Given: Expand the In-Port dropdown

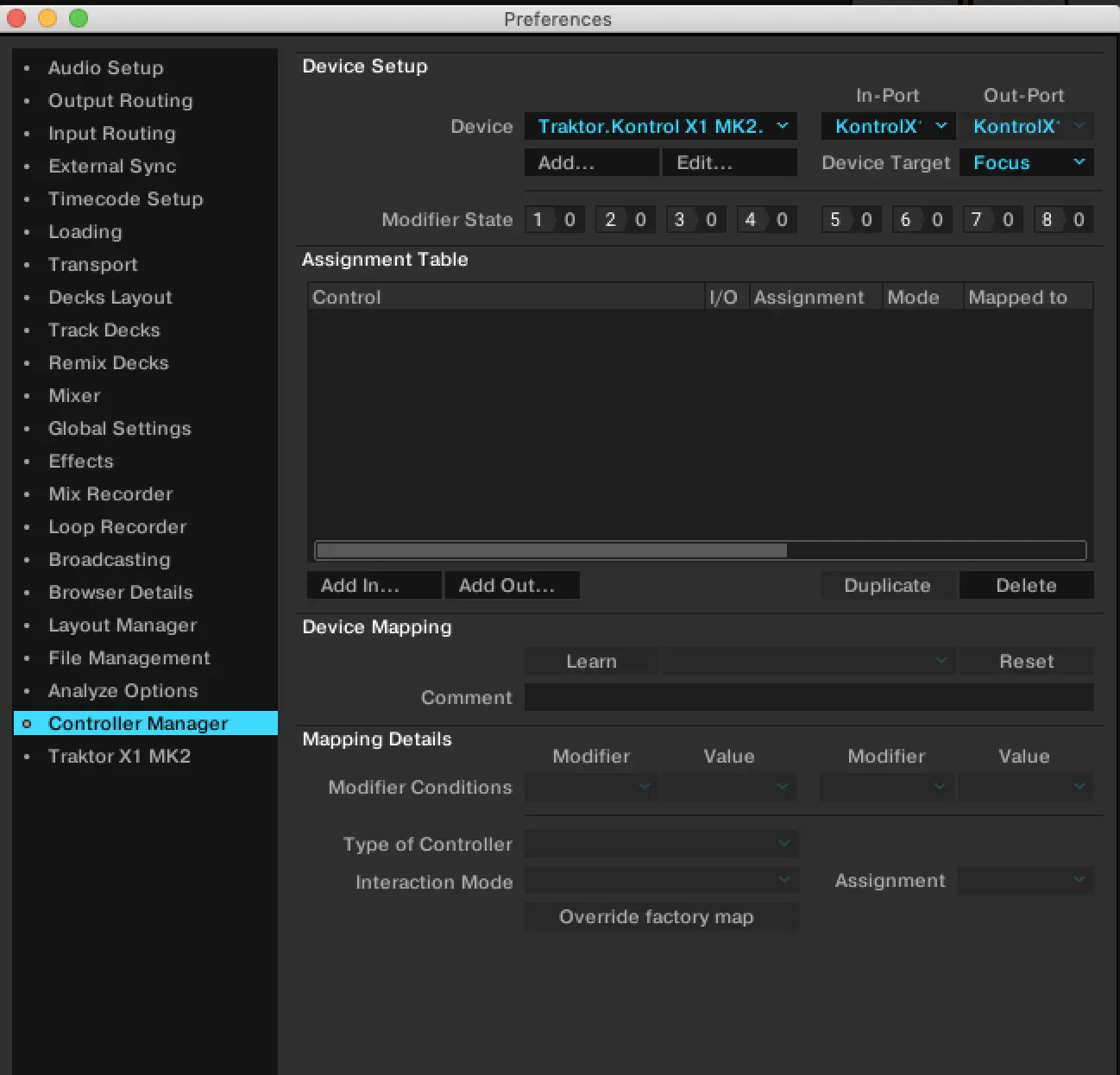Looking at the screenshot, I should [x=888, y=127].
